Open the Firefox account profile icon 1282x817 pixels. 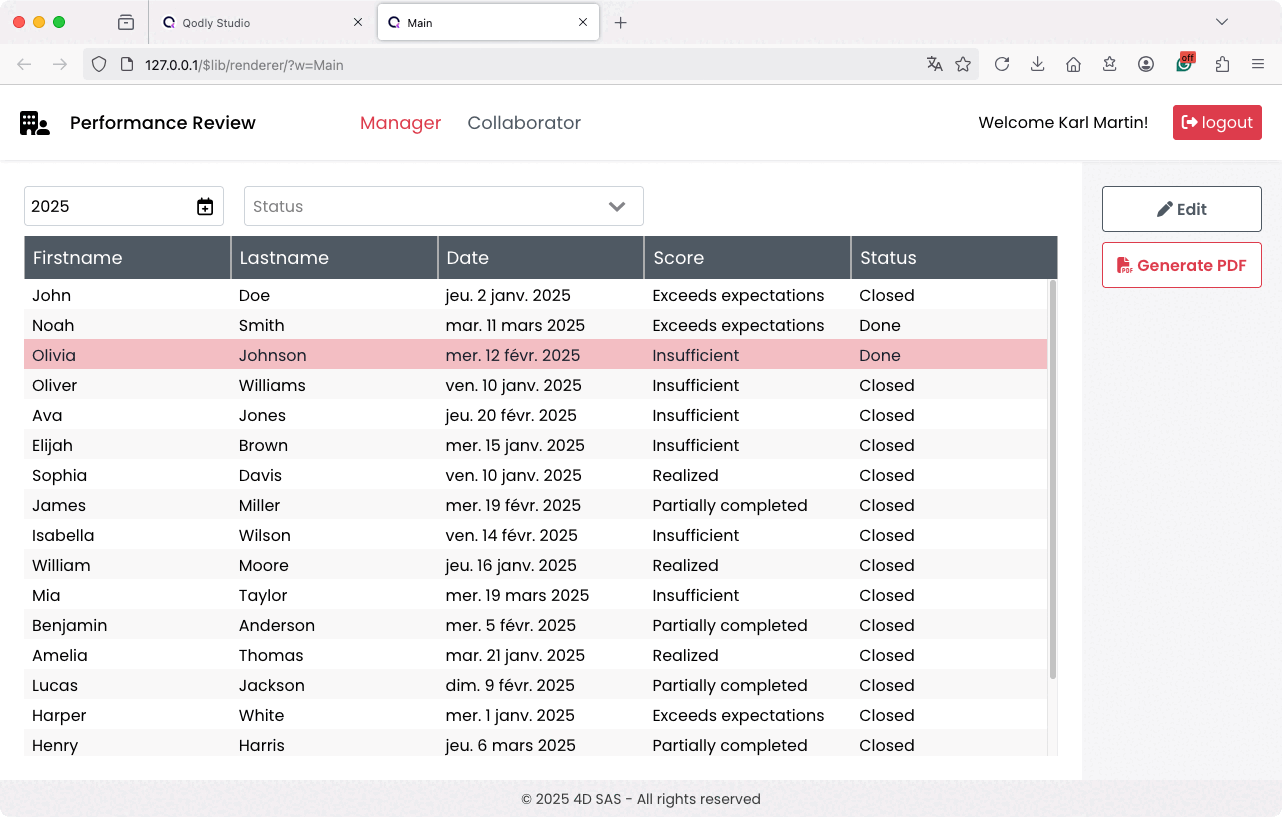tap(1146, 64)
